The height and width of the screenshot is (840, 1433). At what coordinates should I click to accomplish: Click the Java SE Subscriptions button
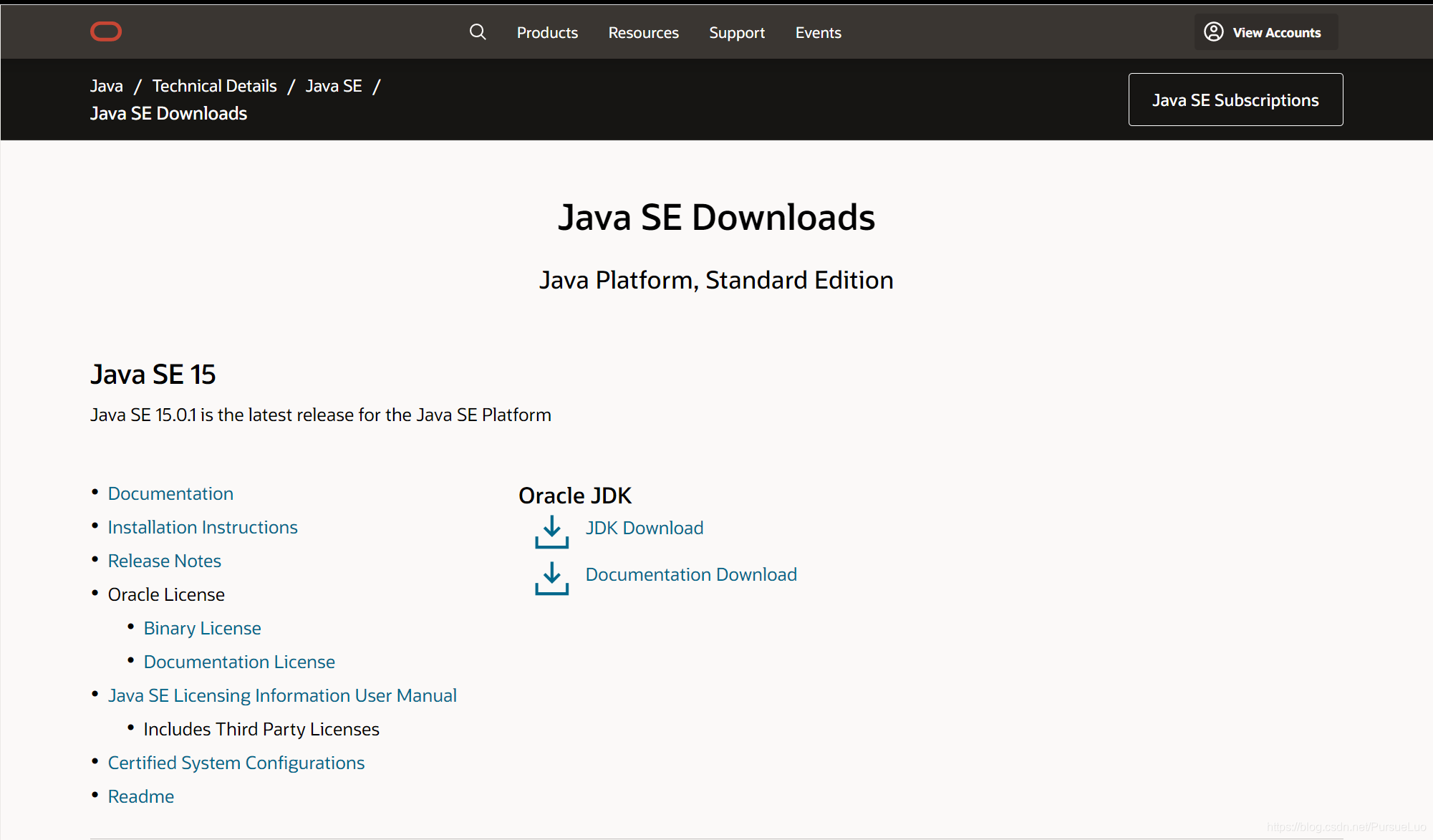1235,100
